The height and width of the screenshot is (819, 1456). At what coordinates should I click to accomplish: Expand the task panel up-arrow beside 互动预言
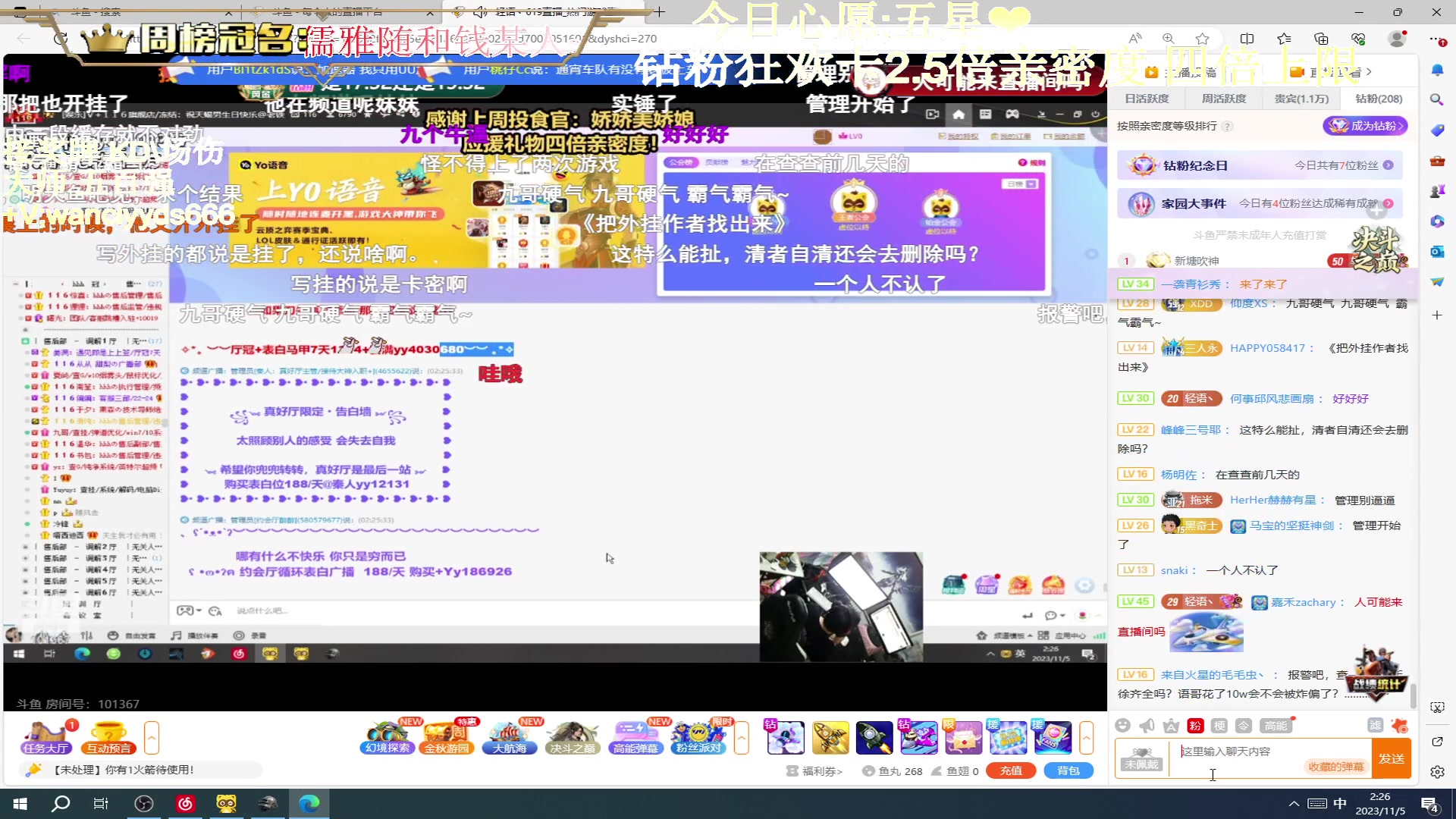[x=152, y=737]
